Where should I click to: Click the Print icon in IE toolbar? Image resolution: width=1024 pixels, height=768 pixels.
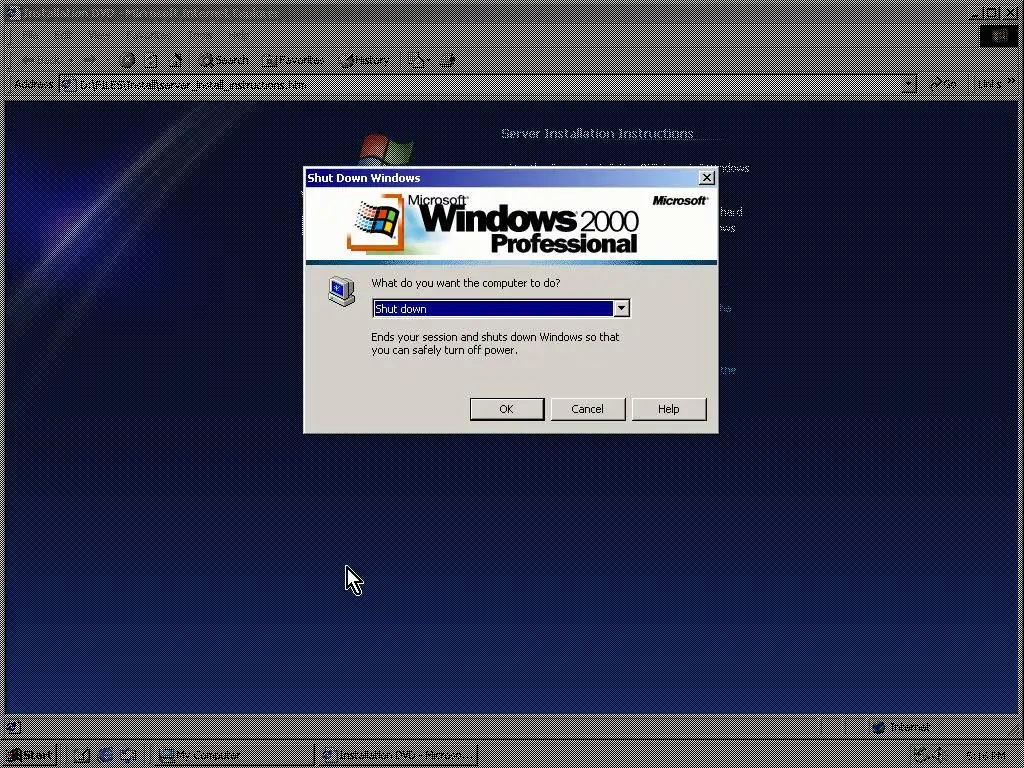tap(447, 60)
